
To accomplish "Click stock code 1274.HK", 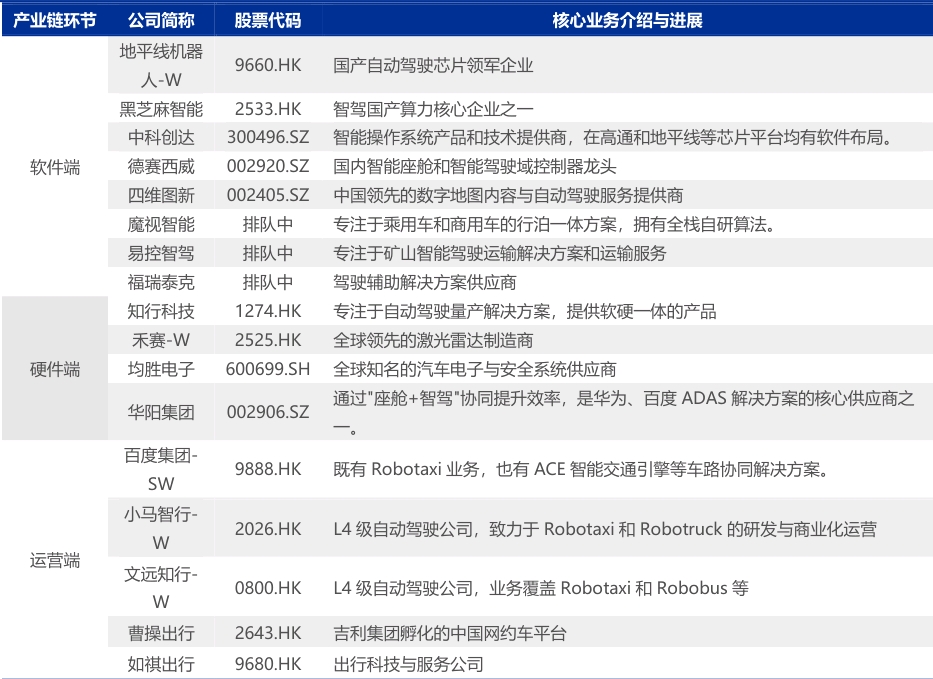I will click(x=268, y=311).
